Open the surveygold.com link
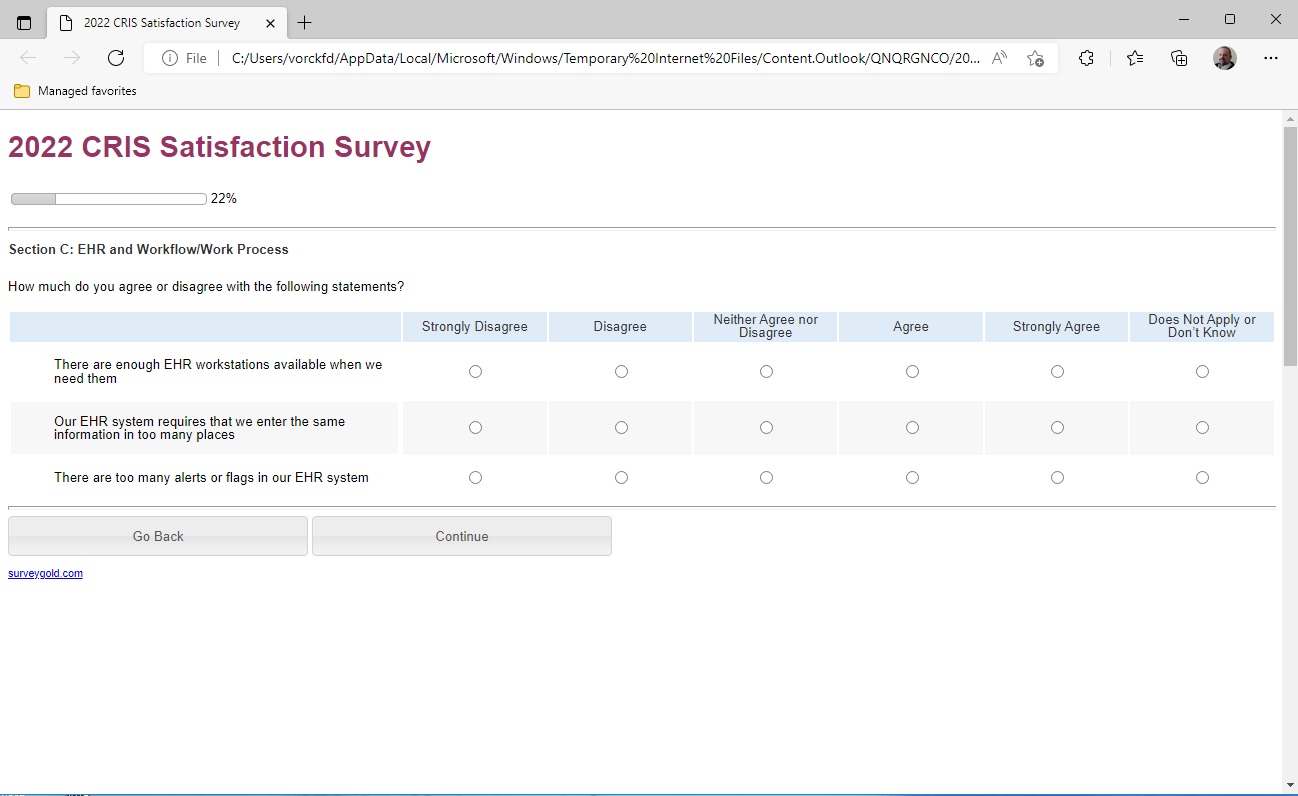Screen dimensions: 1298x796 pos(45,574)
